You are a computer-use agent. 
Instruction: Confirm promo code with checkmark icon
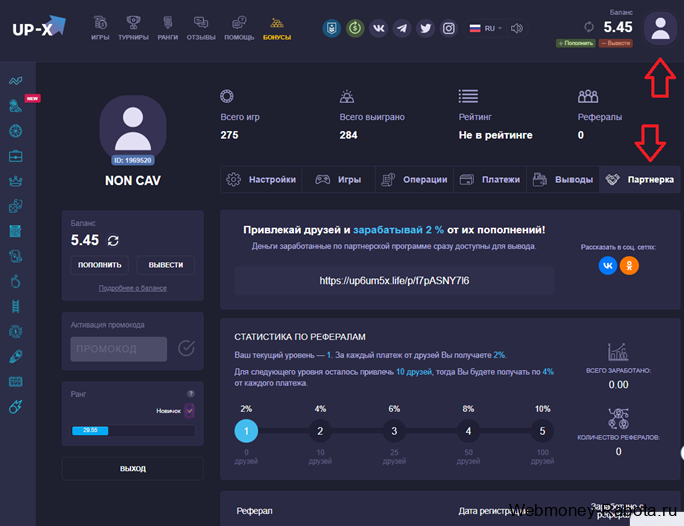click(x=186, y=348)
